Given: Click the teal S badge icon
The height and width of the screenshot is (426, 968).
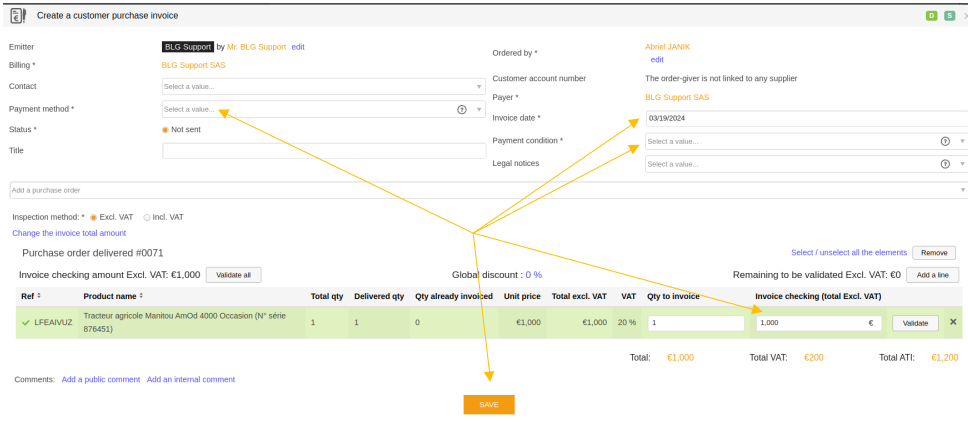Looking at the screenshot, I should 947,16.
